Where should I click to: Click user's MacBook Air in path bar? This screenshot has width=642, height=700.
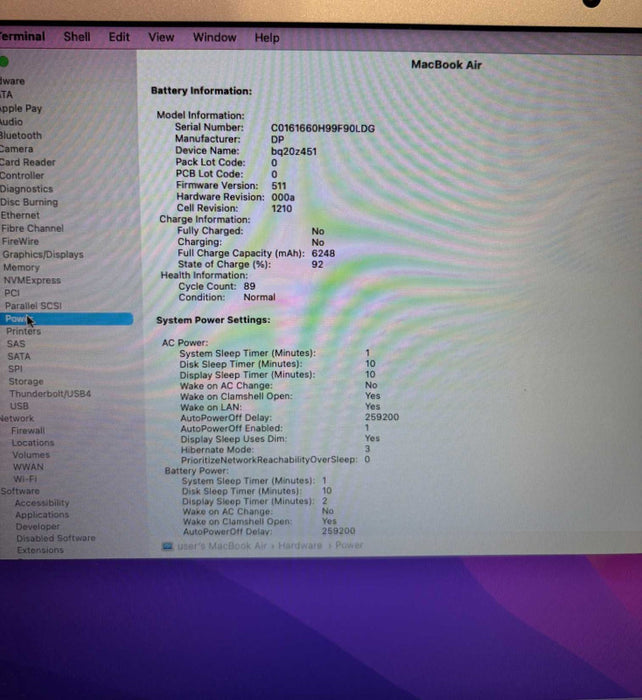tap(221, 546)
